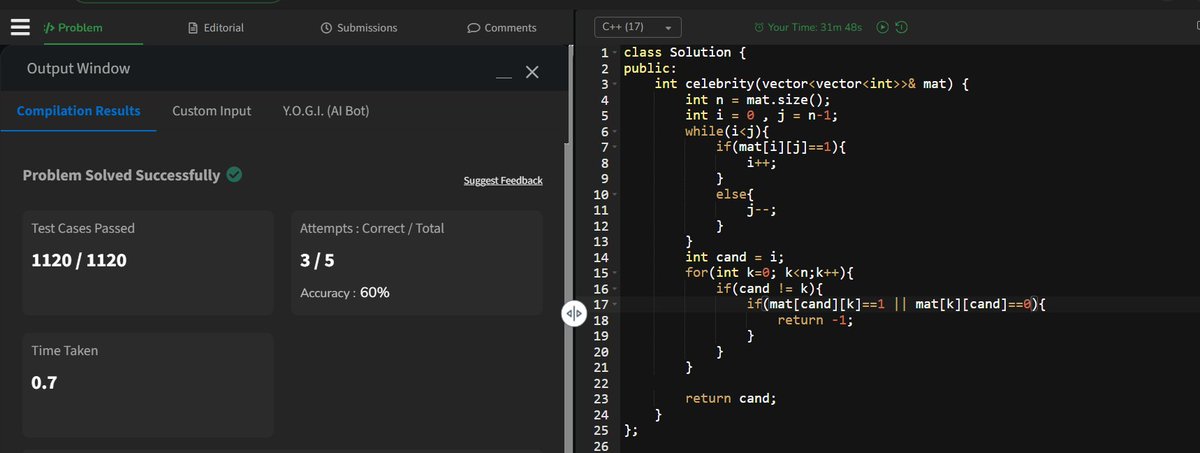Collapse the else block at line 10
1200x453 pixels.
(x=616, y=195)
